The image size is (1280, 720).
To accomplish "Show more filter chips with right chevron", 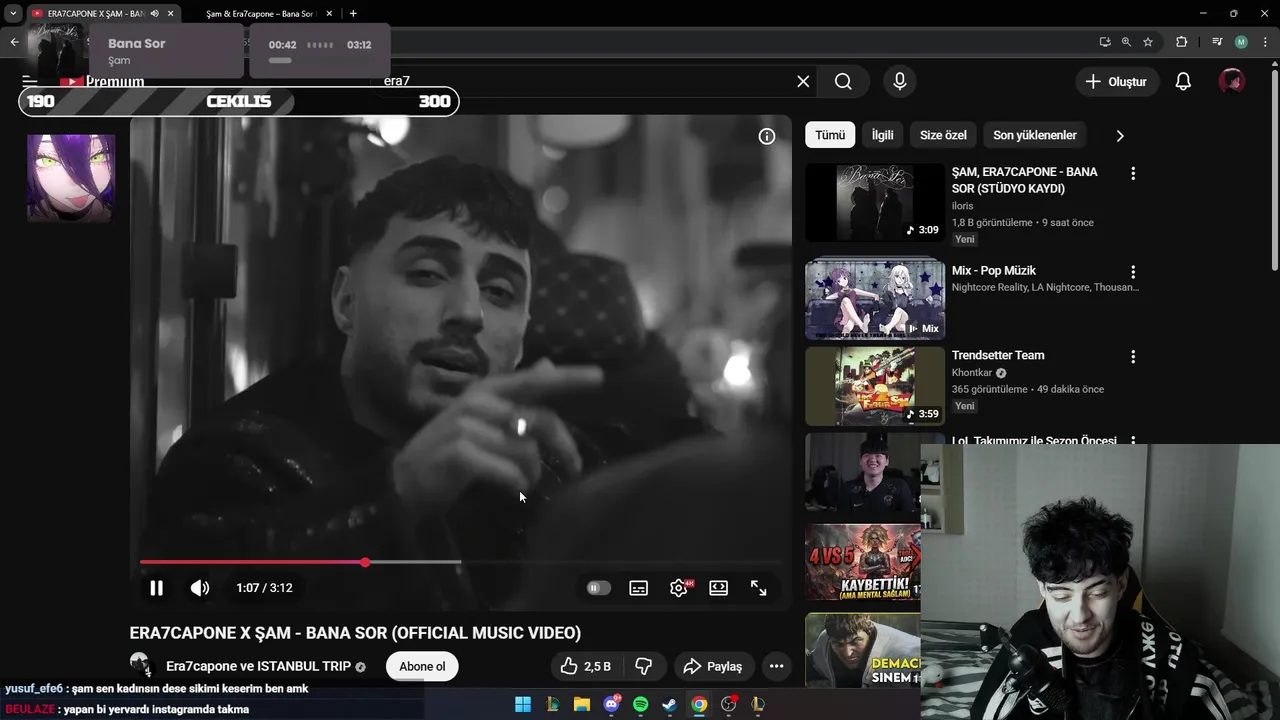I will [x=1120, y=135].
